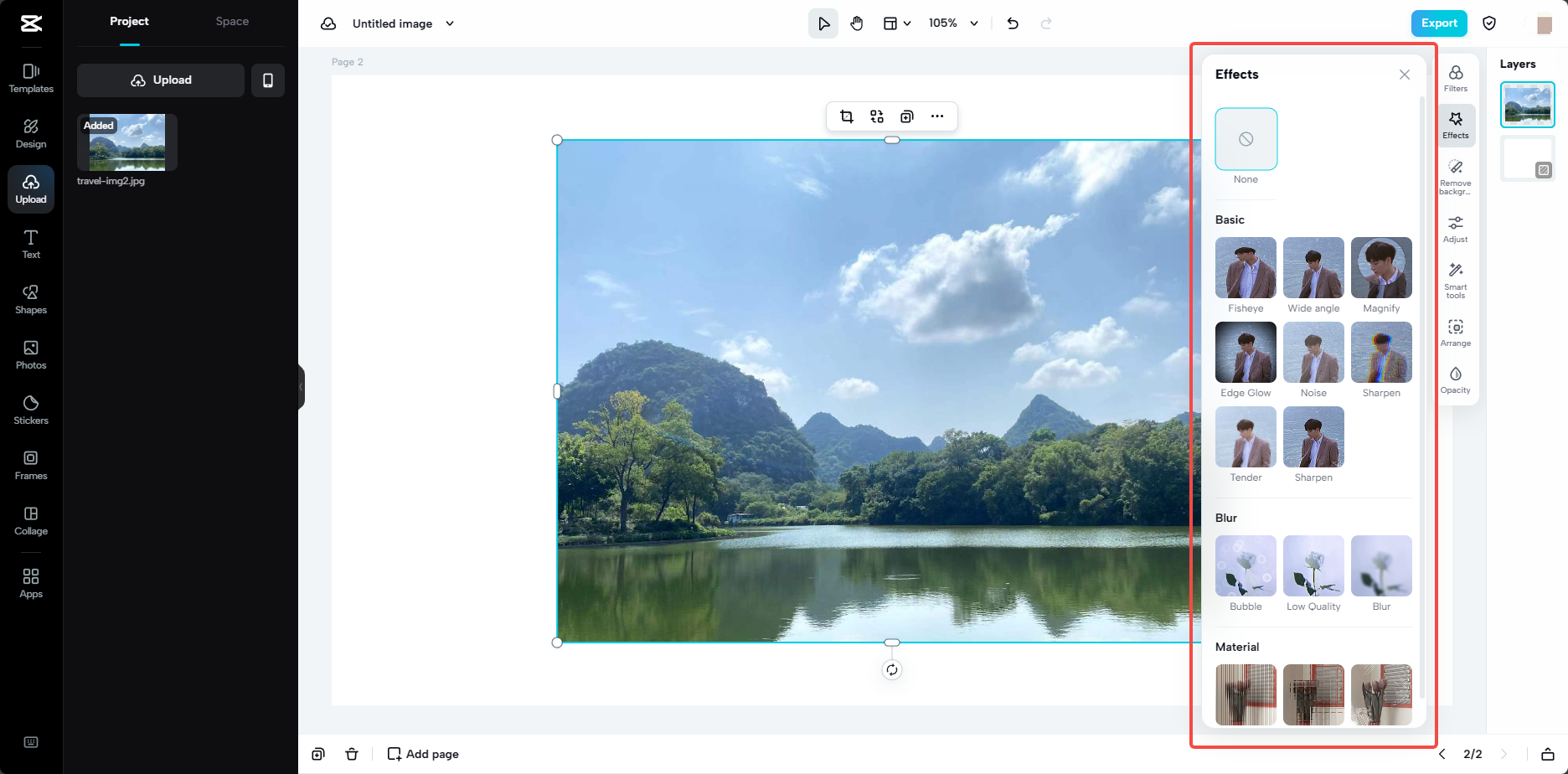Open the Apps panel
The height and width of the screenshot is (774, 1568).
[x=31, y=584]
